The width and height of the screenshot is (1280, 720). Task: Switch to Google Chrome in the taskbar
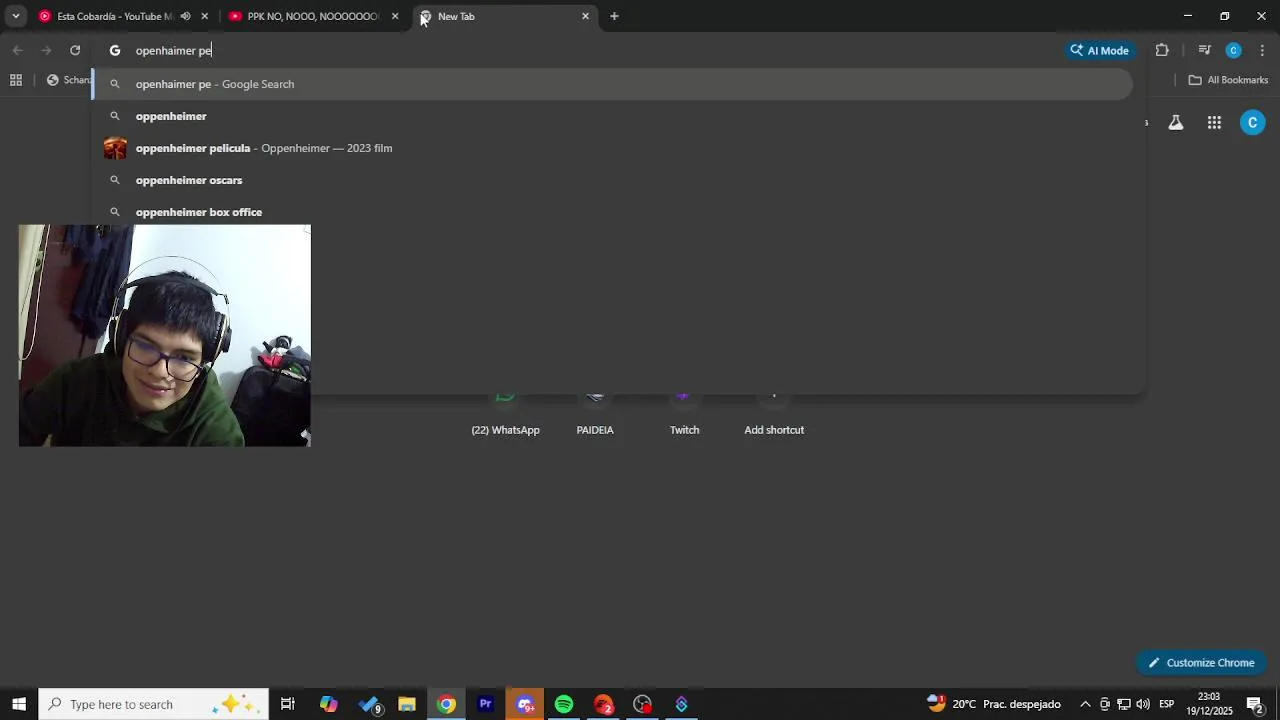pyautogui.click(x=446, y=704)
